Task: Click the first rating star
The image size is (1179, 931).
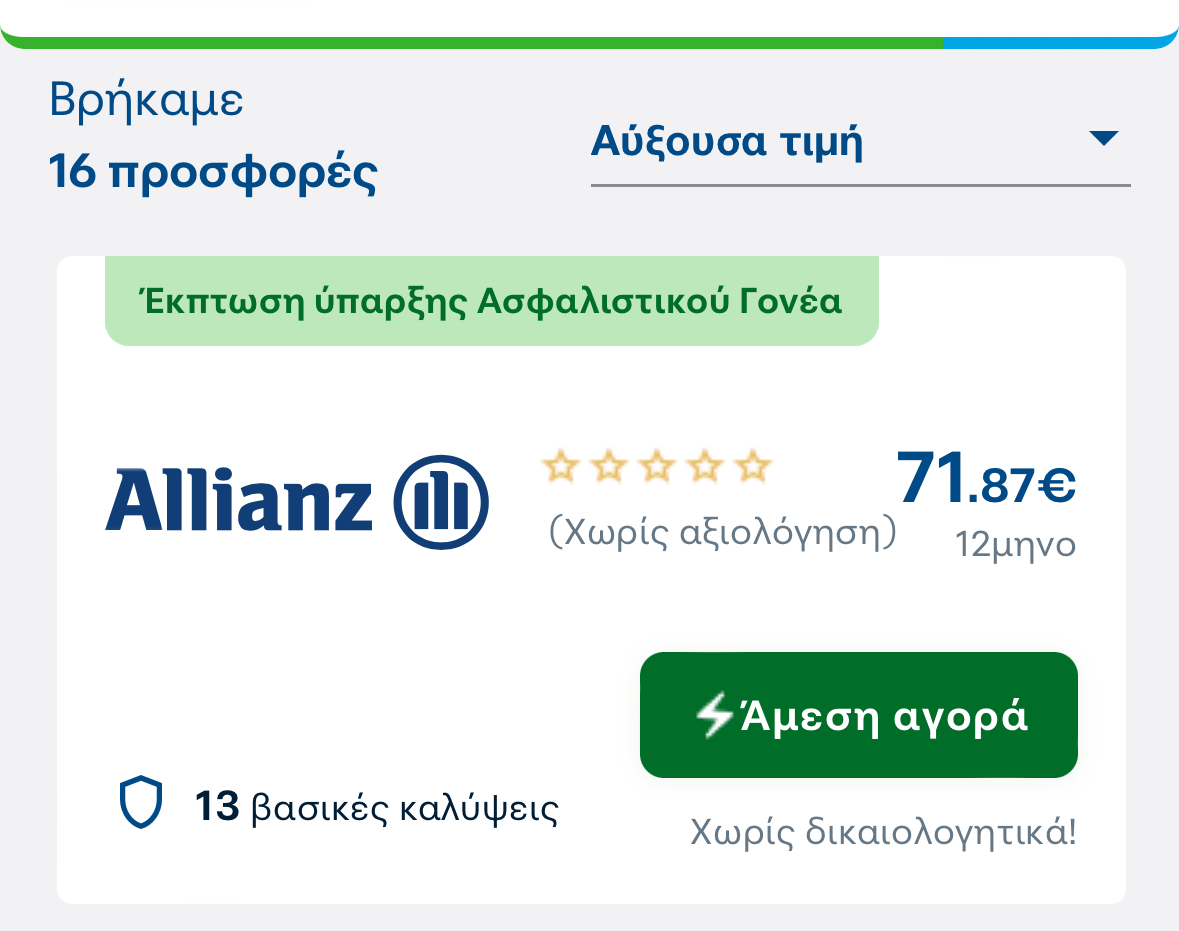Action: pos(561,466)
